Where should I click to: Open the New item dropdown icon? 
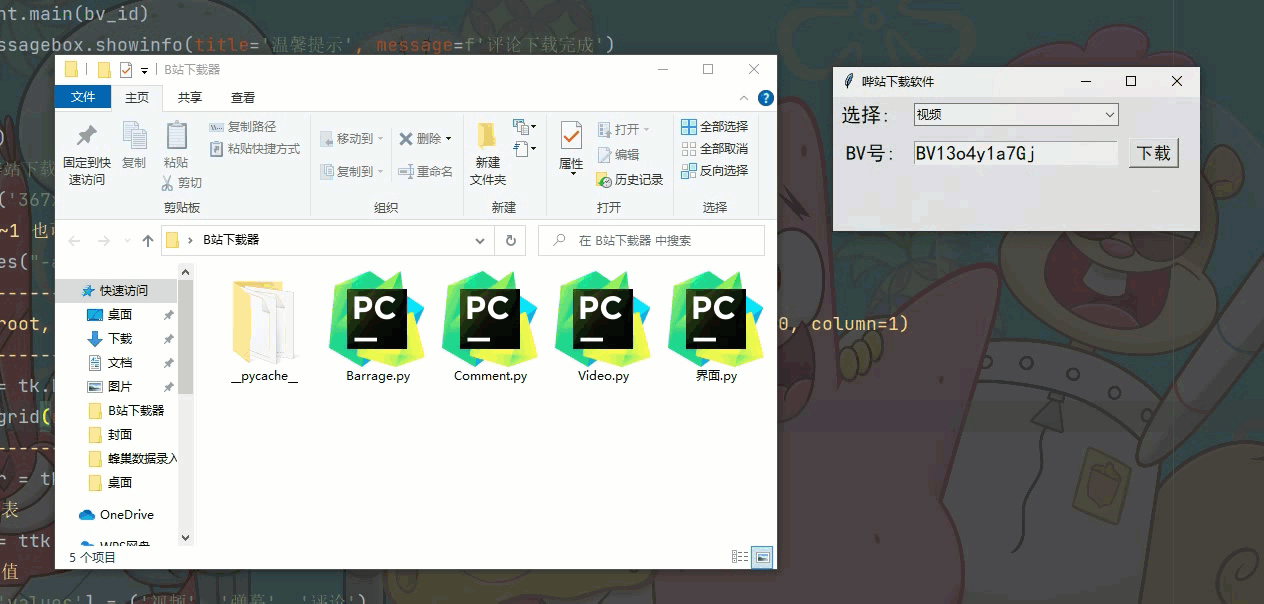pyautogui.click(x=525, y=127)
